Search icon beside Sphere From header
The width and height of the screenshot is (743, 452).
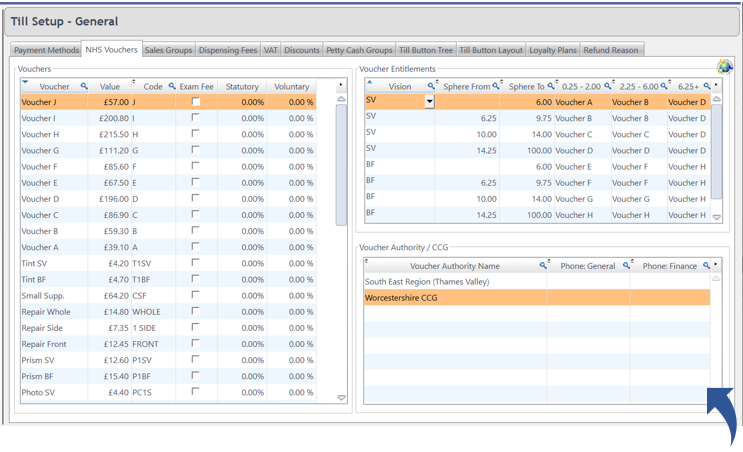pyautogui.click(x=496, y=86)
